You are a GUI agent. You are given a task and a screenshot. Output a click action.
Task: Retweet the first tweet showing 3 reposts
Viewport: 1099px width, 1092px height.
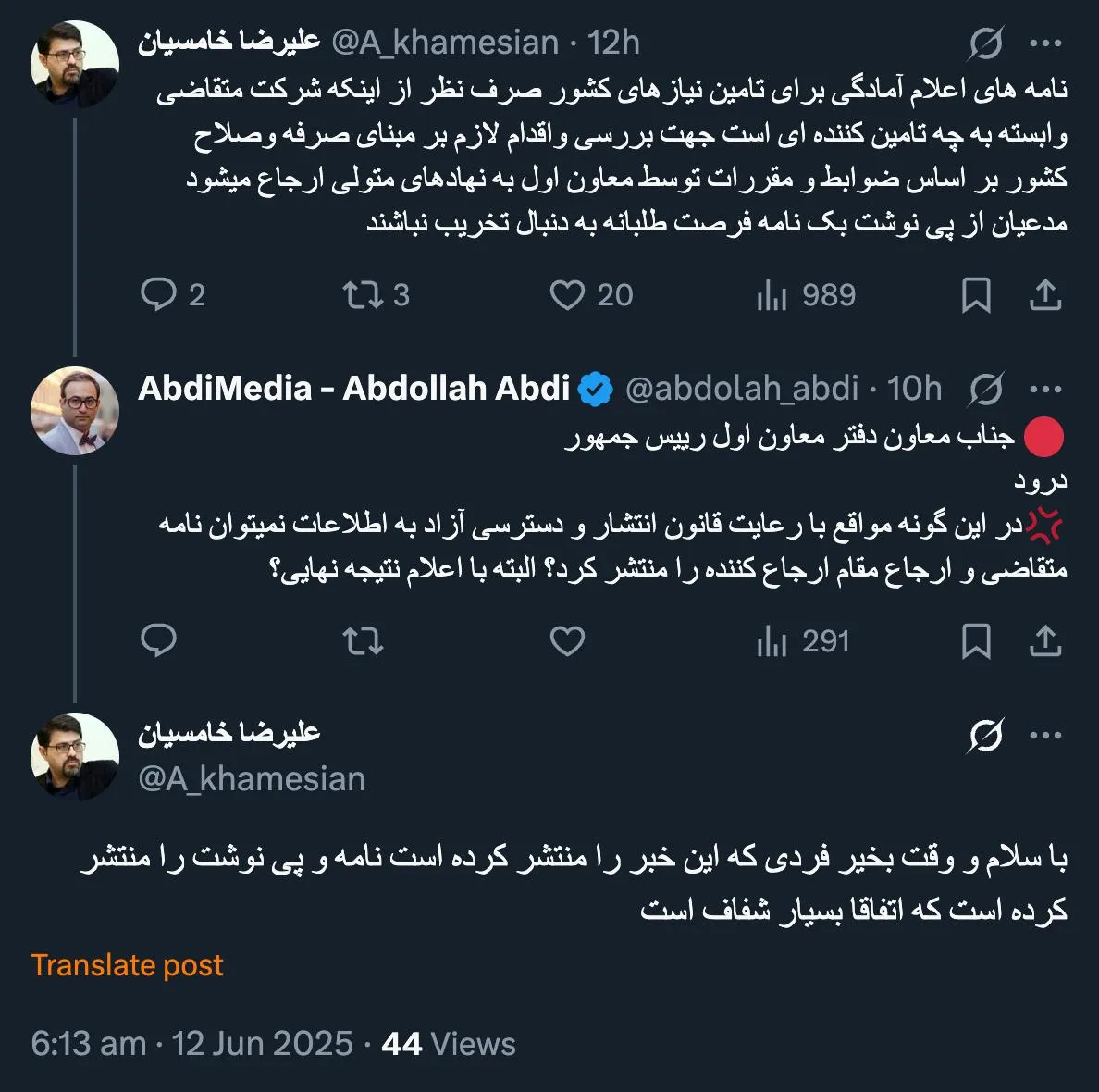click(x=364, y=294)
